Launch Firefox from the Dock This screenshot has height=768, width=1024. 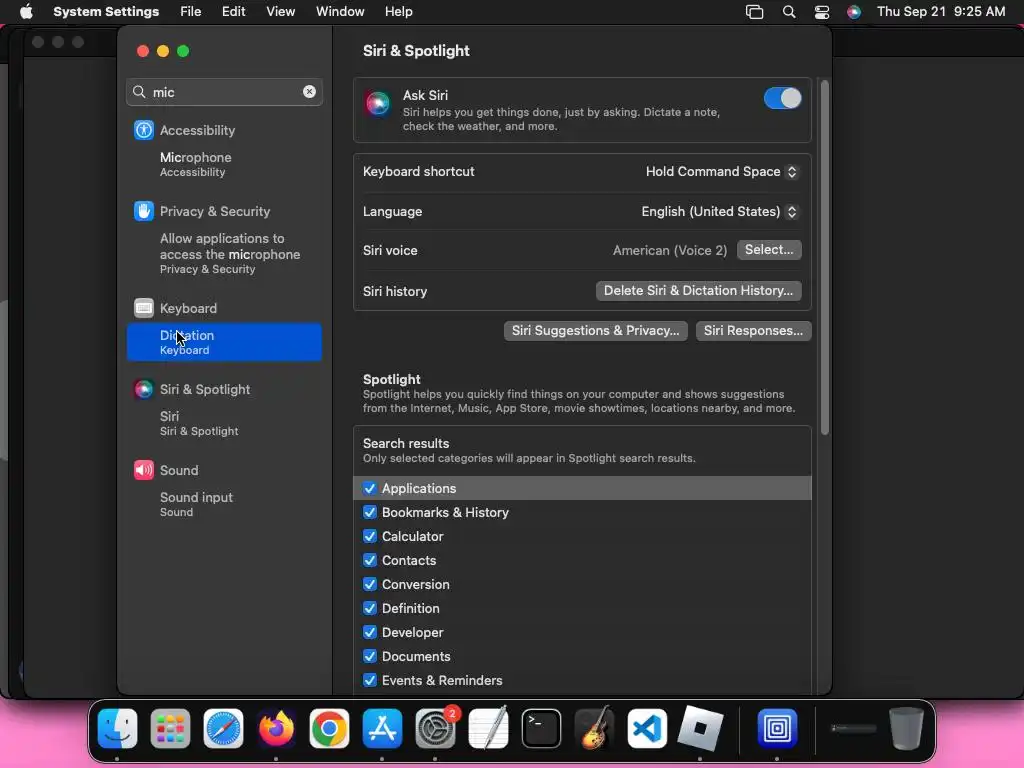coord(276,728)
